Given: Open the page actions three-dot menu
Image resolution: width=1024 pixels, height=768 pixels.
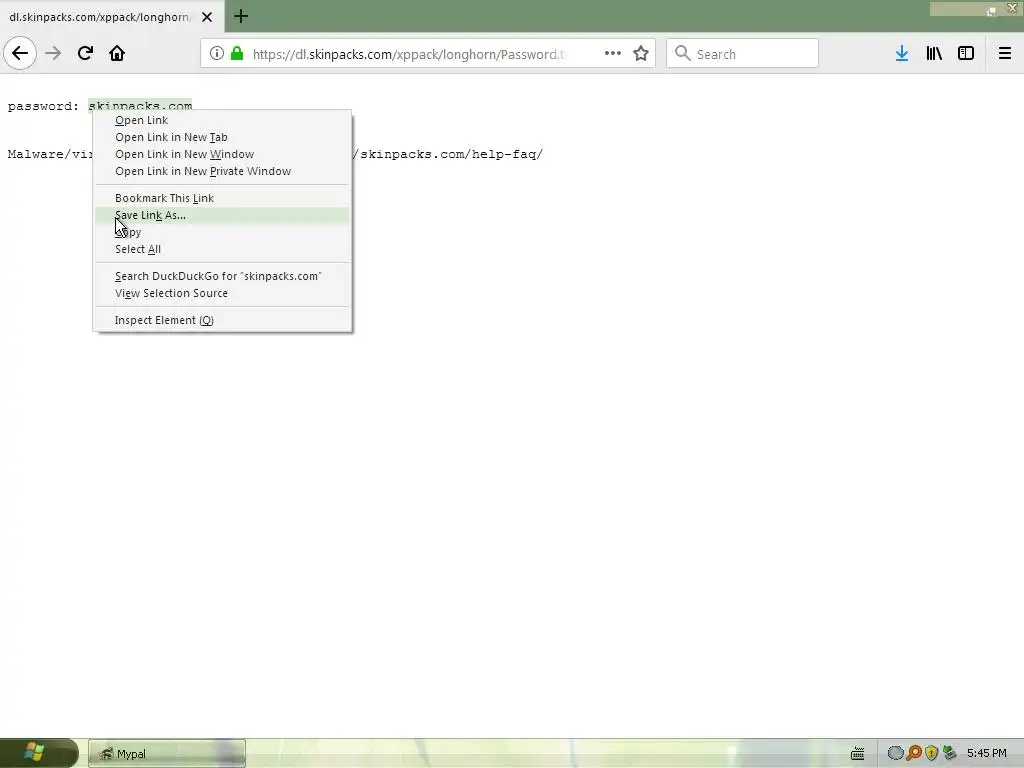Looking at the screenshot, I should (613, 54).
